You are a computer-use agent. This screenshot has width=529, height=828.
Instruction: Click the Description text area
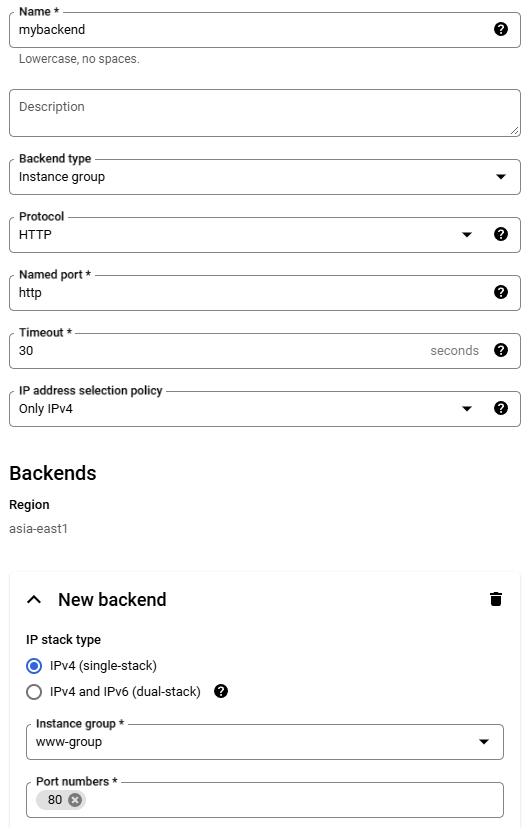(264, 113)
